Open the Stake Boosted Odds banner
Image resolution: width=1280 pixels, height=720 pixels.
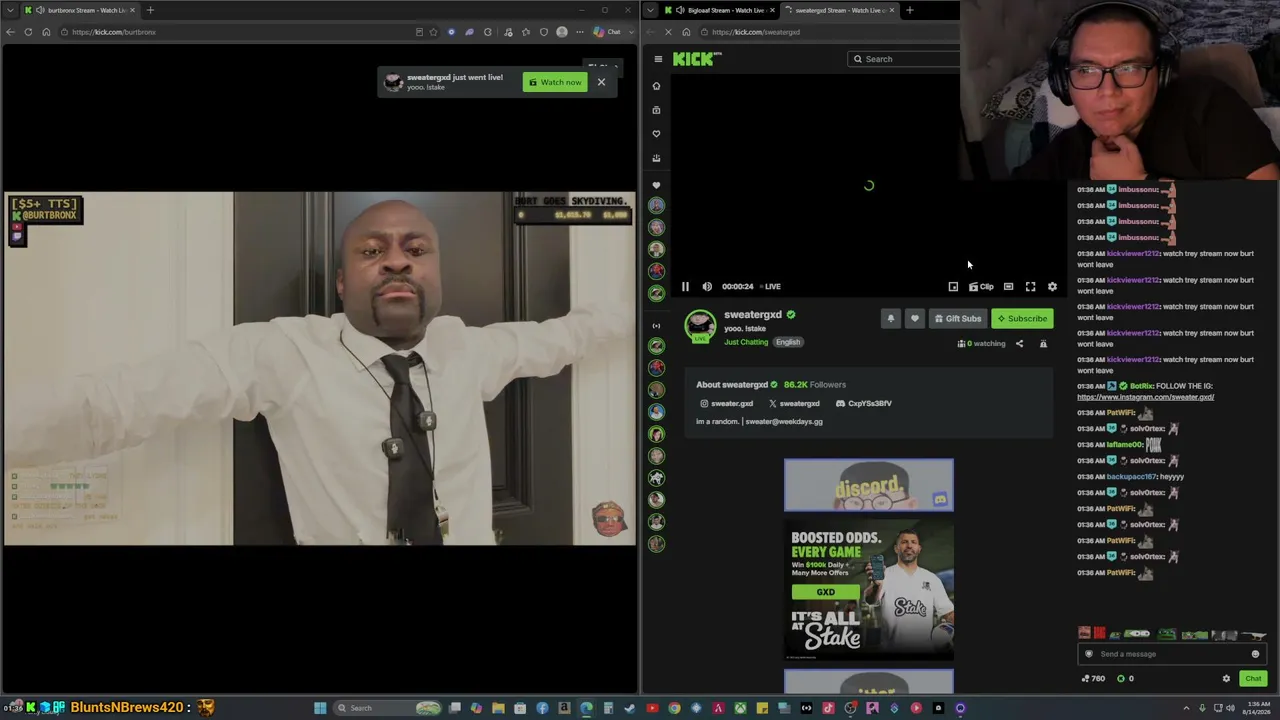tap(869, 589)
